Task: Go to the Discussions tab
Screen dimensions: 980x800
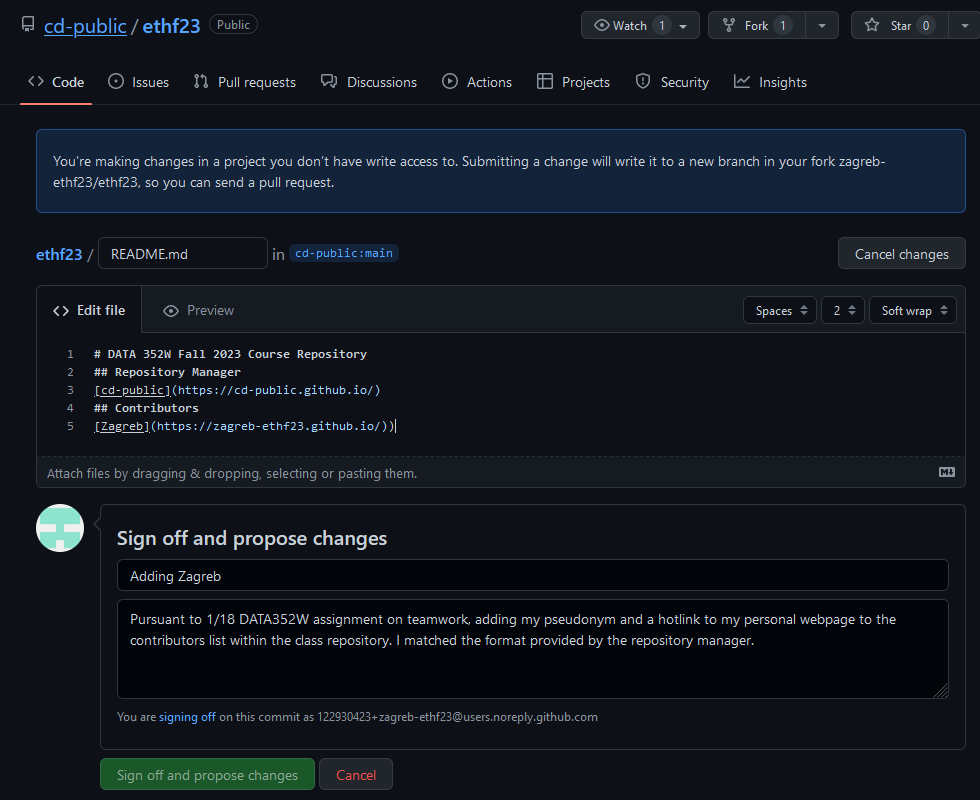Action: click(x=369, y=82)
